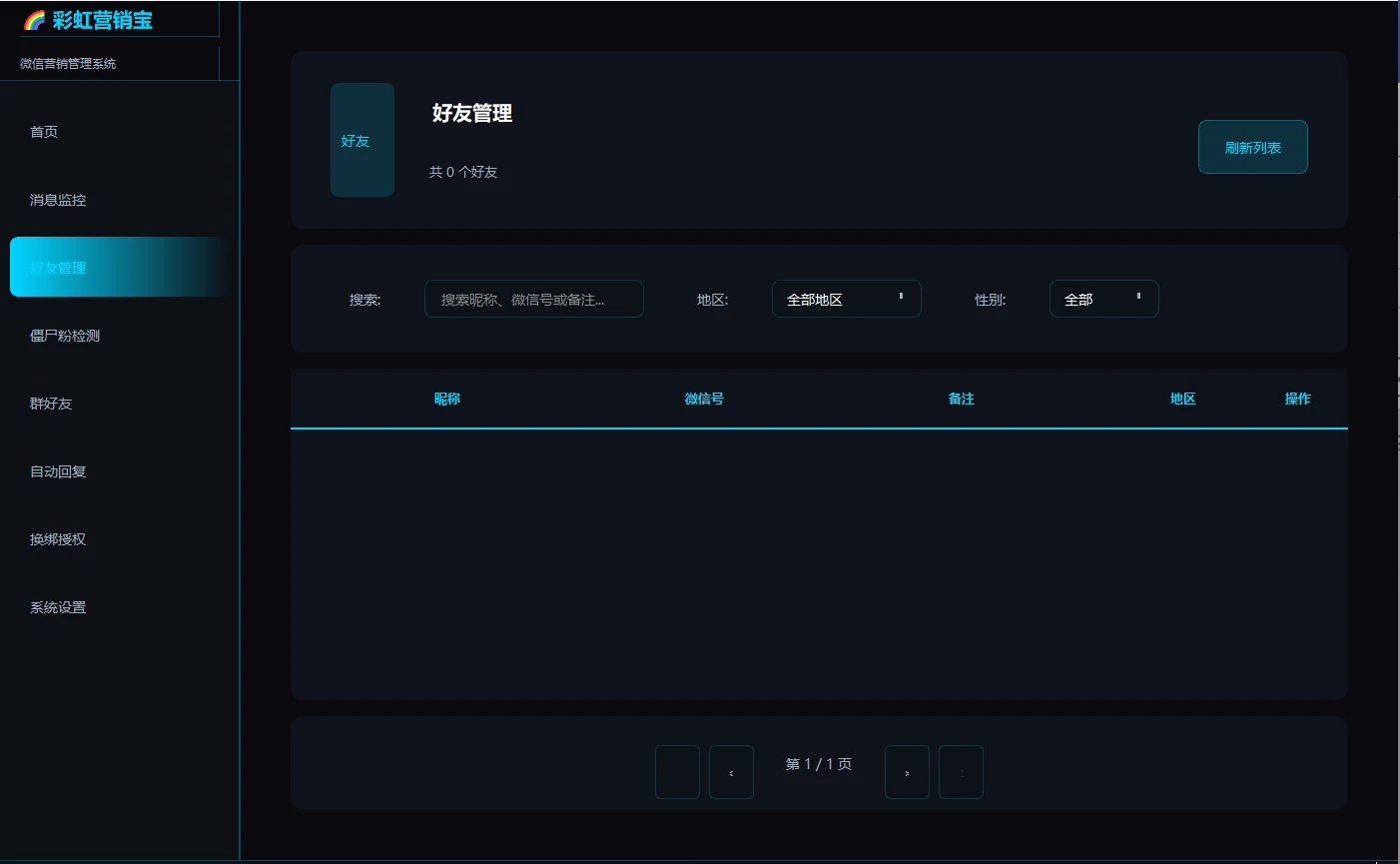Go to next page arrow
Viewport: 1400px width, 864px height.
click(907, 772)
